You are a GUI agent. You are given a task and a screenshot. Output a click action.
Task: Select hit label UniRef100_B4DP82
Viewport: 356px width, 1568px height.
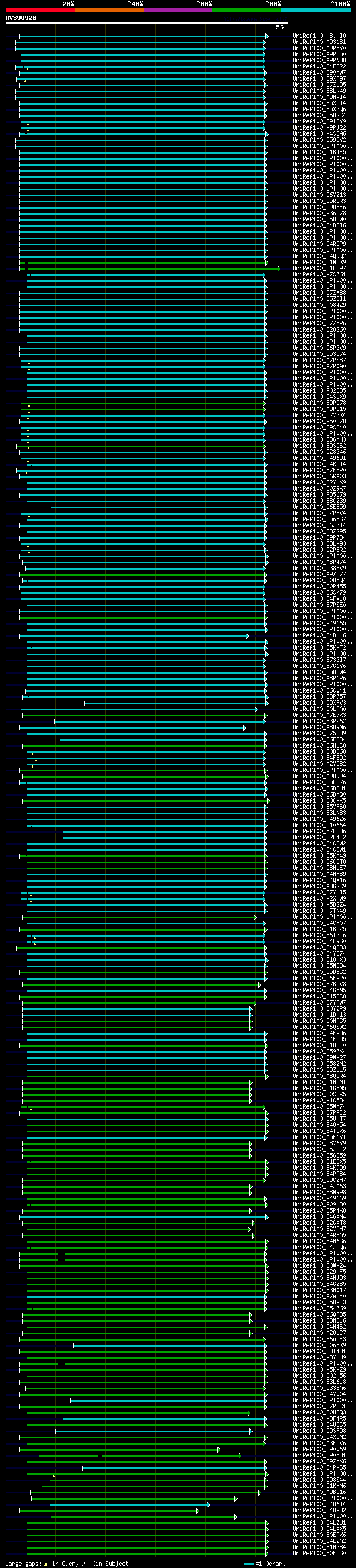tap(319, 1510)
